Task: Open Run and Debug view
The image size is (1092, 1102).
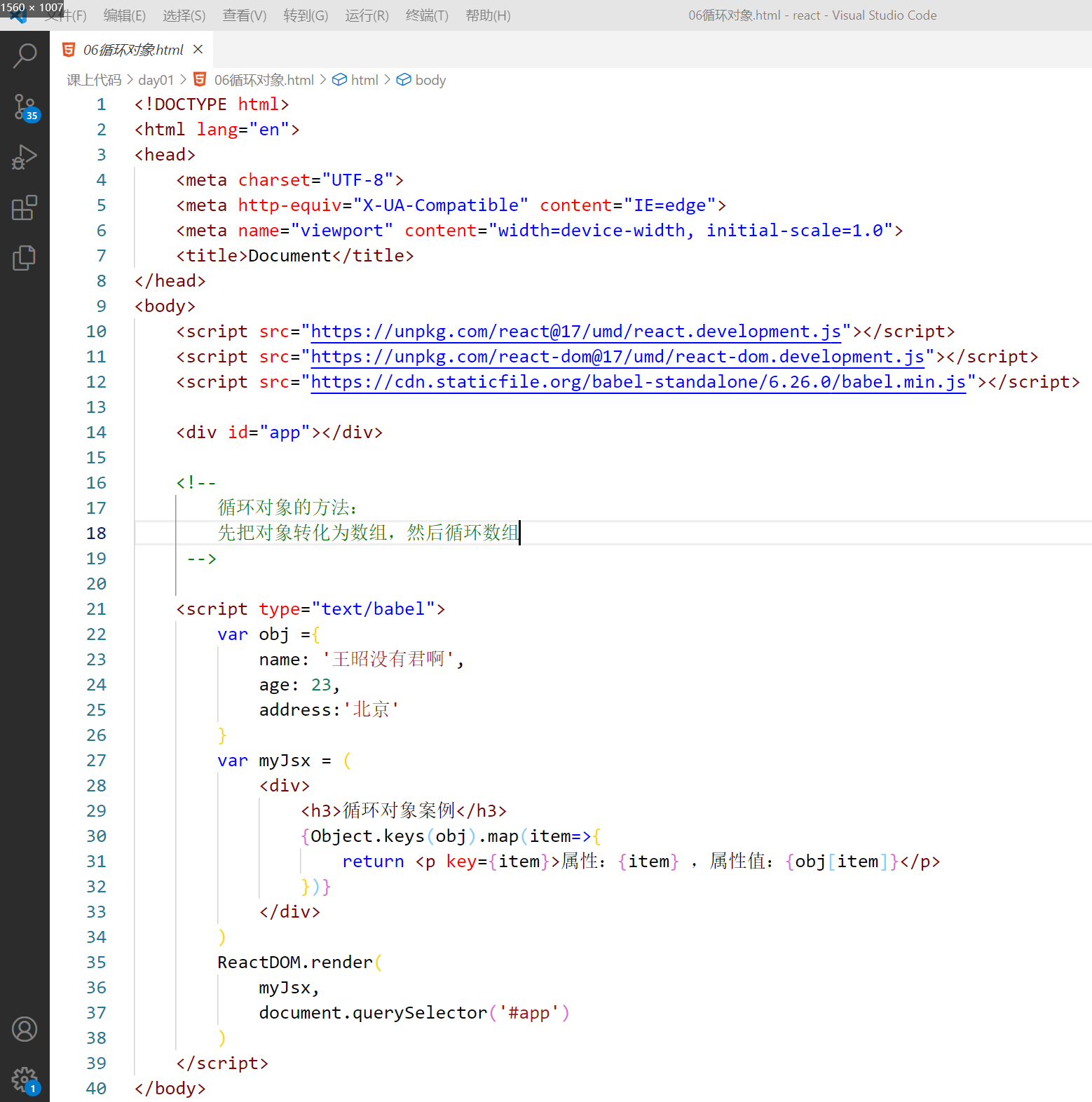Action: [x=25, y=158]
